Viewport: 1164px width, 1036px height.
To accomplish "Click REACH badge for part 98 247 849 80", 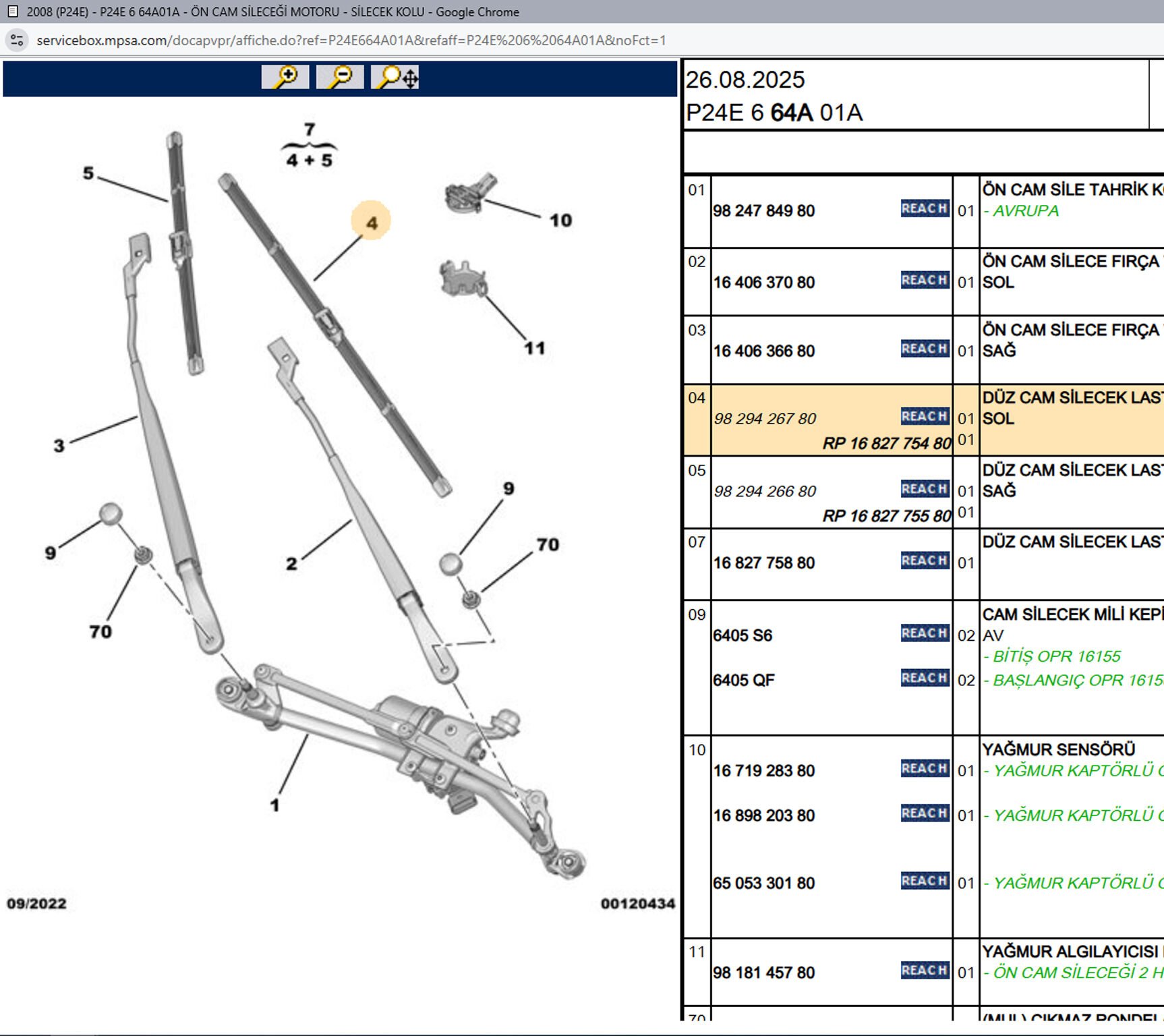I will [x=925, y=208].
